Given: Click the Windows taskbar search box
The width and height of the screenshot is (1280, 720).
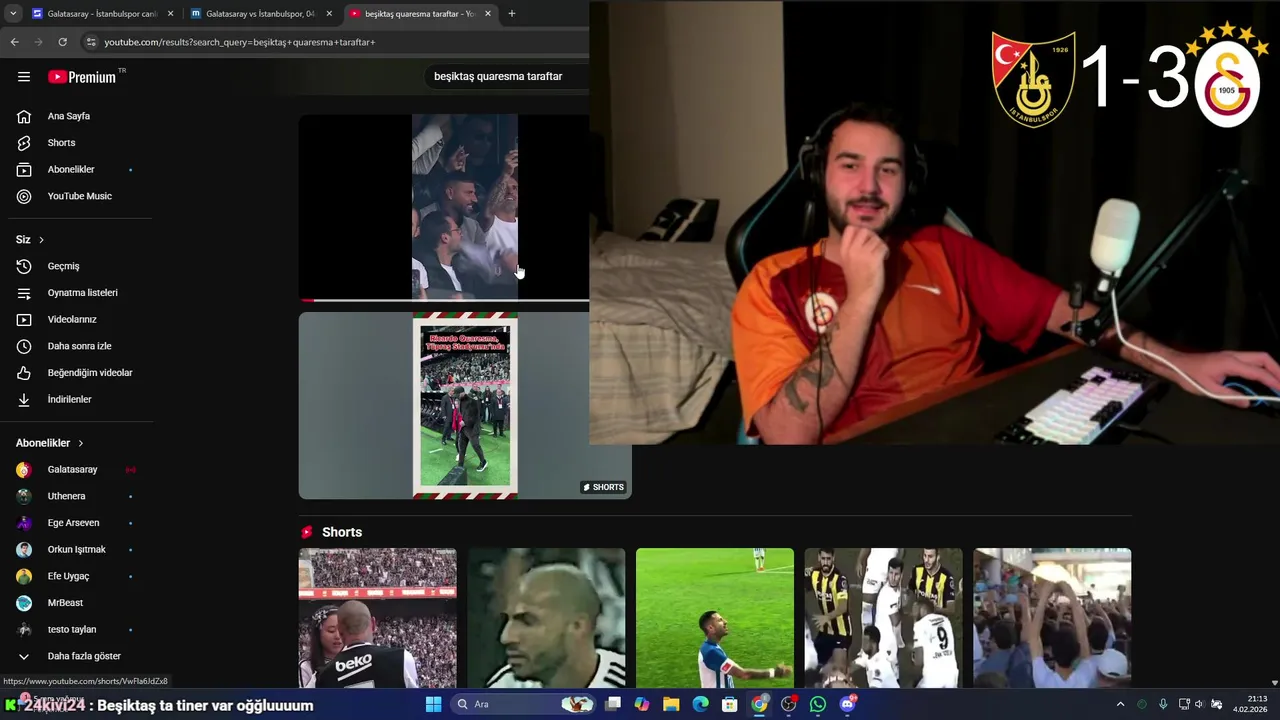Looking at the screenshot, I should [x=522, y=704].
